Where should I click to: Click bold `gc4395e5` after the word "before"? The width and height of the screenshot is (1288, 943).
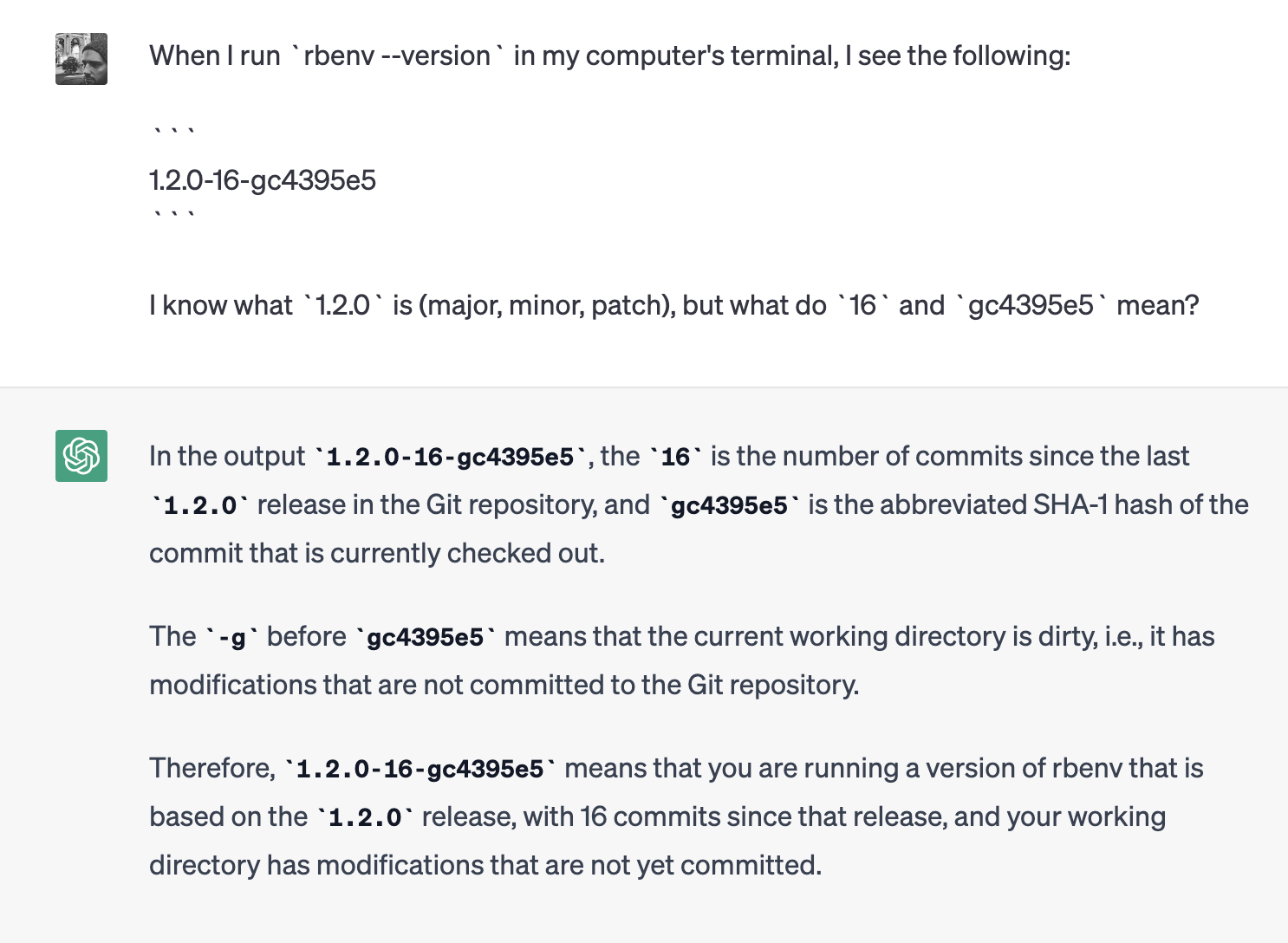426,637
